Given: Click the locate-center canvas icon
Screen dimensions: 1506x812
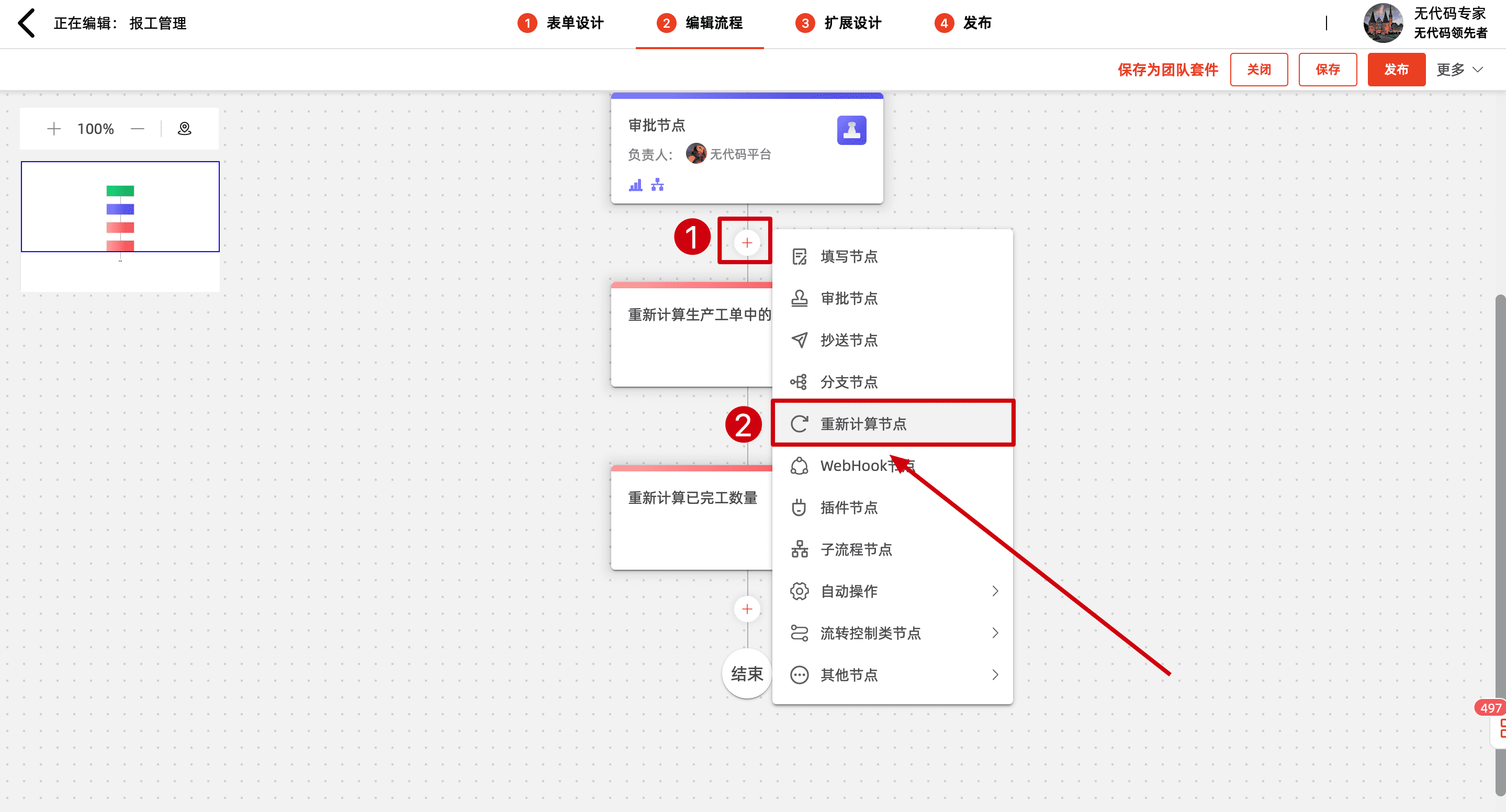Looking at the screenshot, I should tap(184, 129).
